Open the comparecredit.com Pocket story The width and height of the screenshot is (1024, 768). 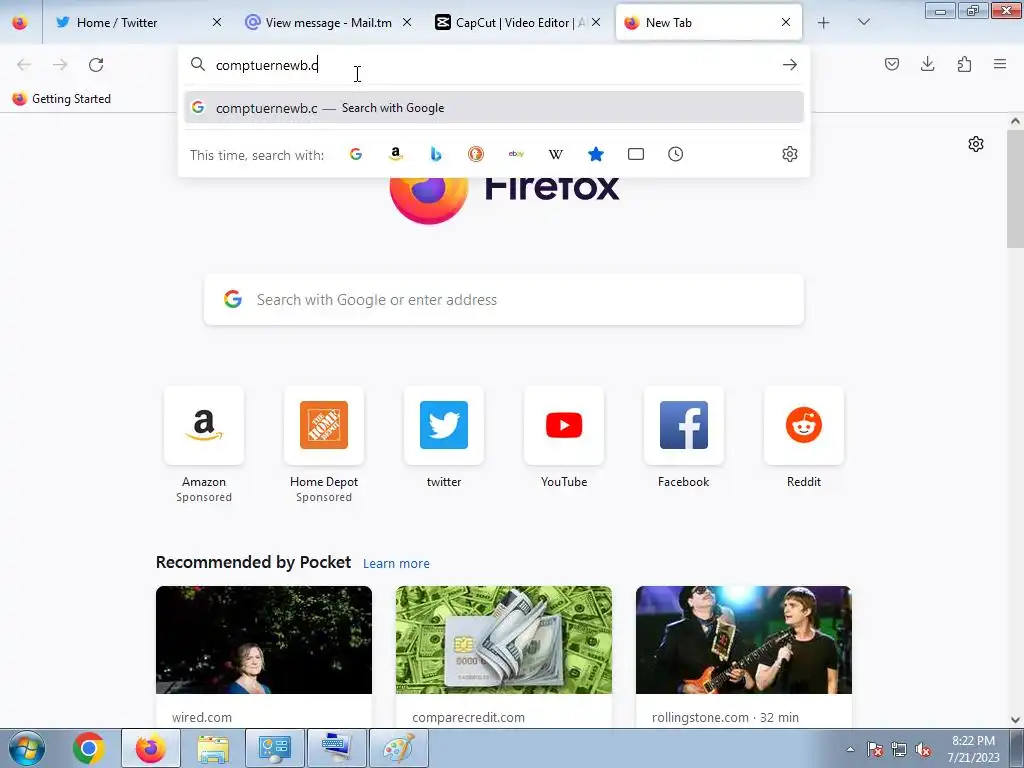click(504, 656)
